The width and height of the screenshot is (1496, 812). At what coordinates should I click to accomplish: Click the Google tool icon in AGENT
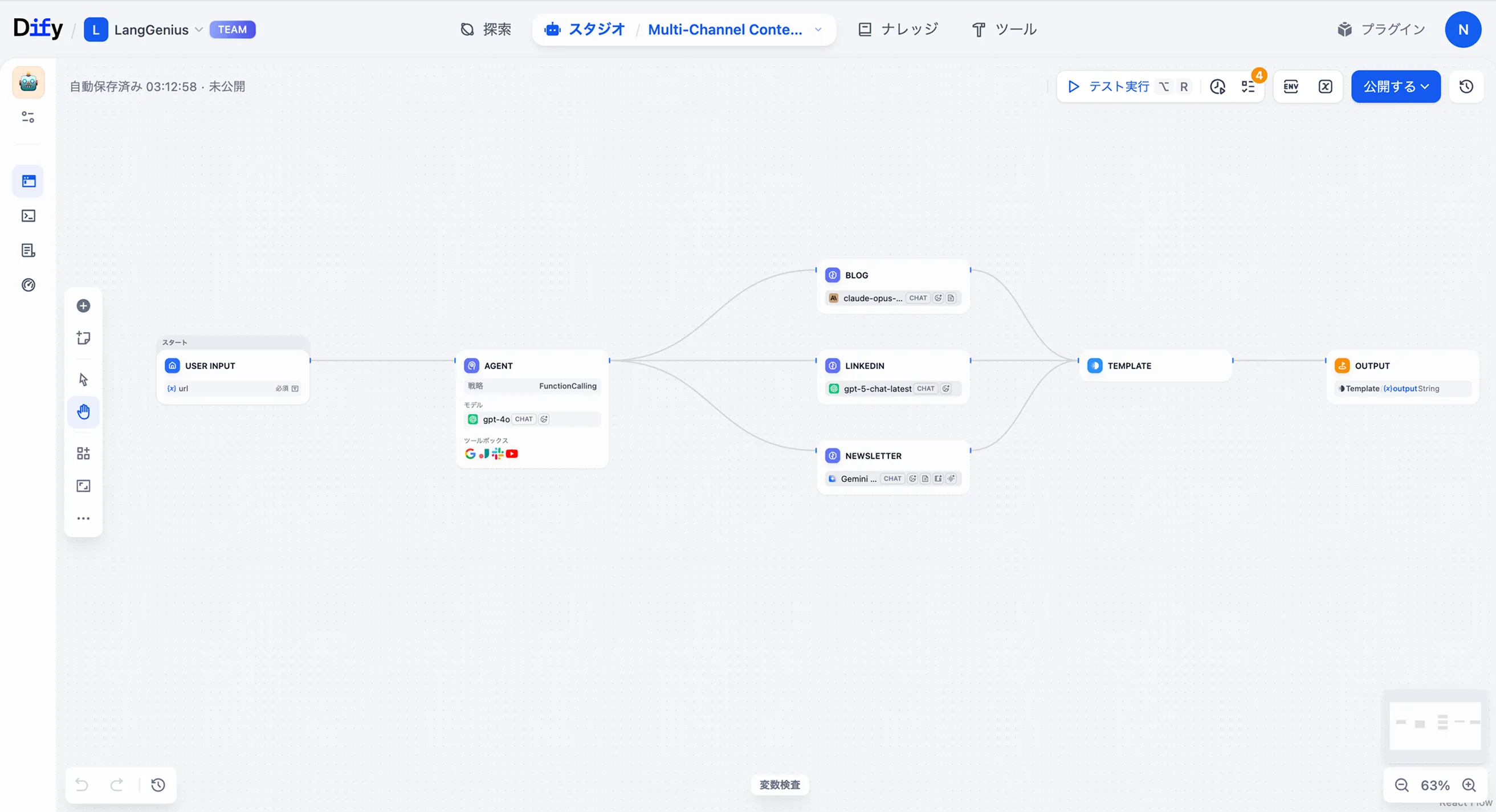tap(470, 454)
